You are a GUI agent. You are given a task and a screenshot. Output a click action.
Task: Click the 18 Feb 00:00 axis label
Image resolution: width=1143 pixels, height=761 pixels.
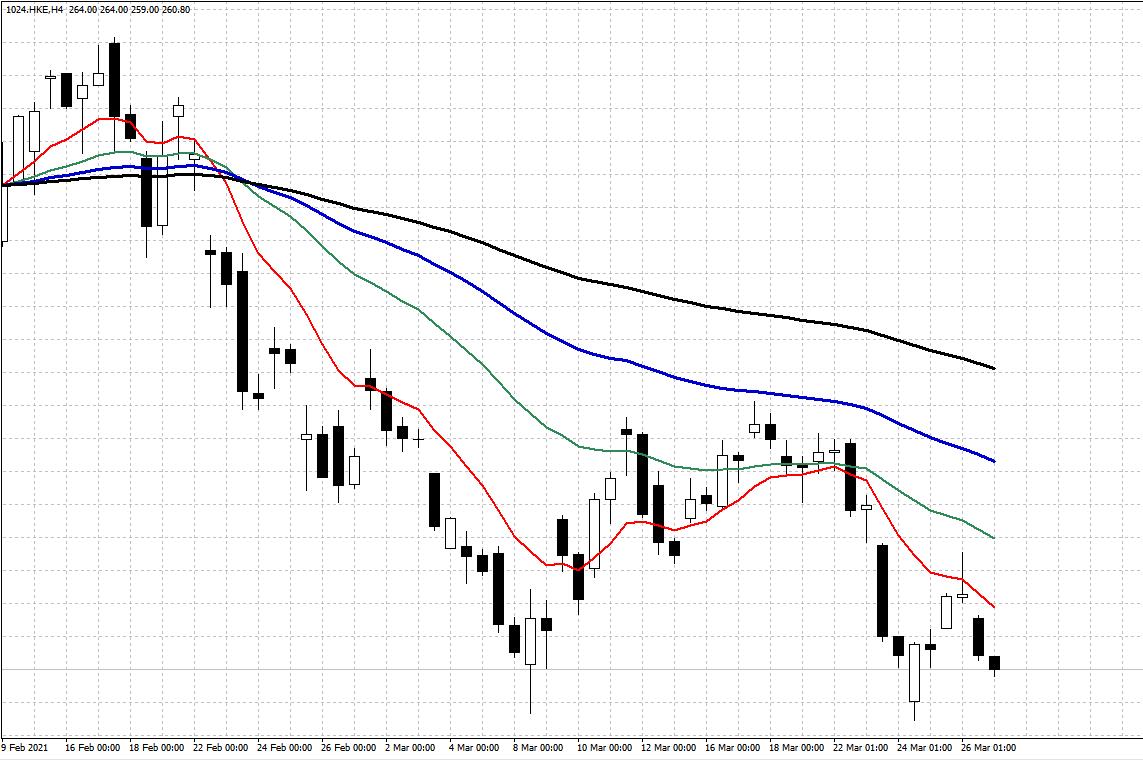[157, 747]
